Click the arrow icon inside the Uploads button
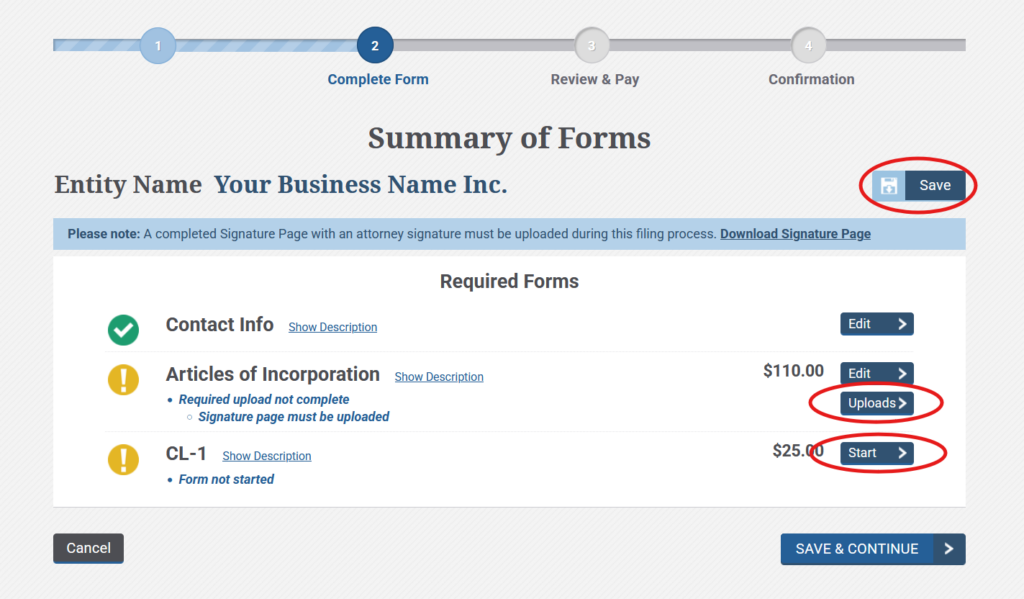1024x599 pixels. tap(903, 403)
